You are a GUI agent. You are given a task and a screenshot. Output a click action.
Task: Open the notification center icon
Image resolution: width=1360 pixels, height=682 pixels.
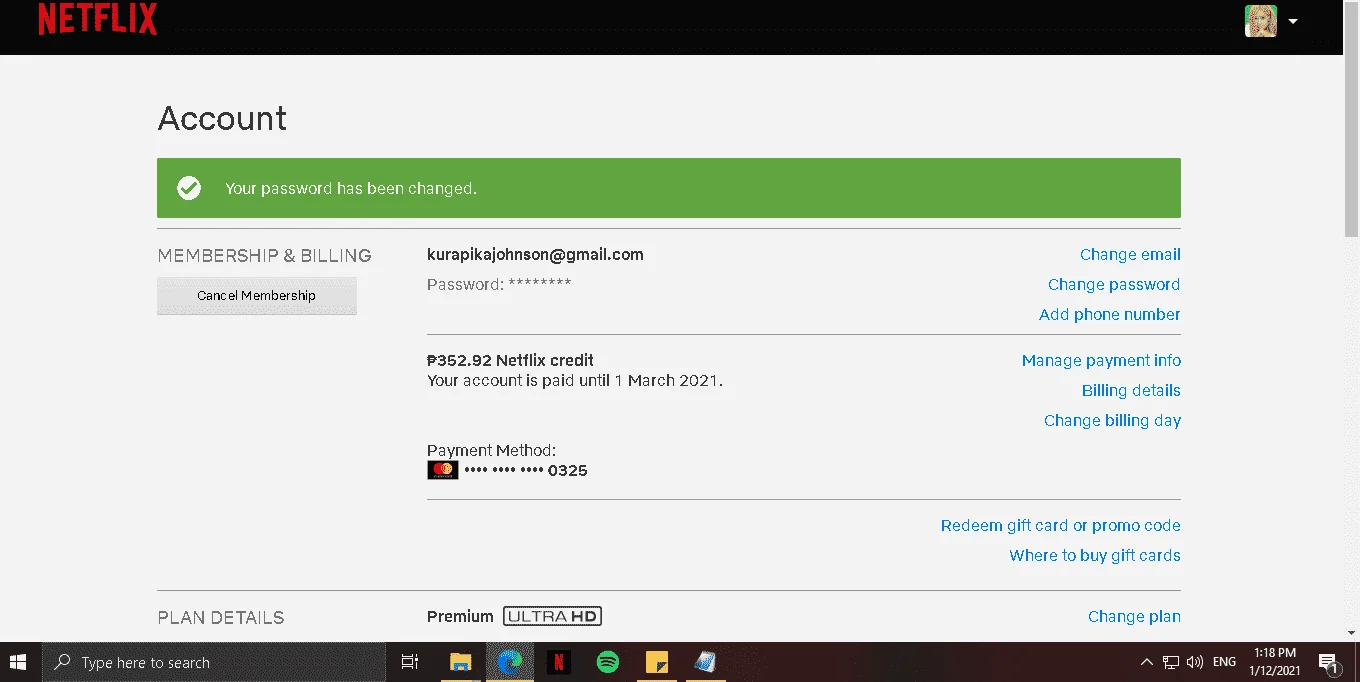[x=1329, y=662]
